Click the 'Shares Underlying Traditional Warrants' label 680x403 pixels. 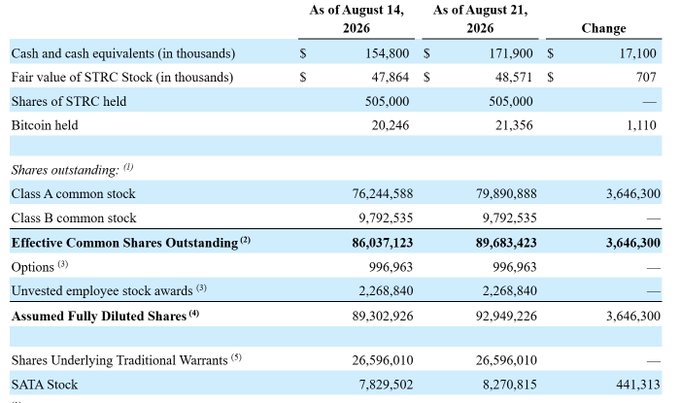[119, 360]
